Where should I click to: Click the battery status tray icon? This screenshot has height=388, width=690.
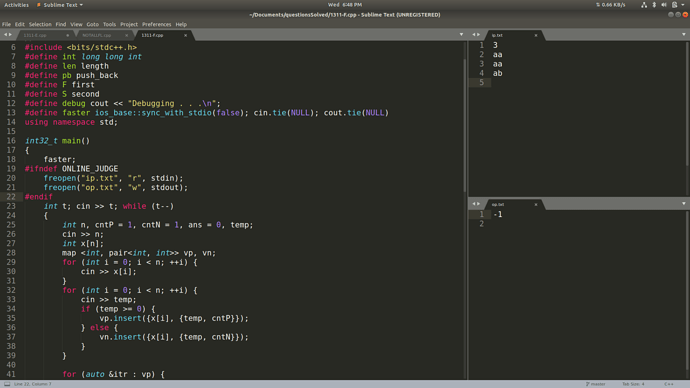(x=675, y=5)
